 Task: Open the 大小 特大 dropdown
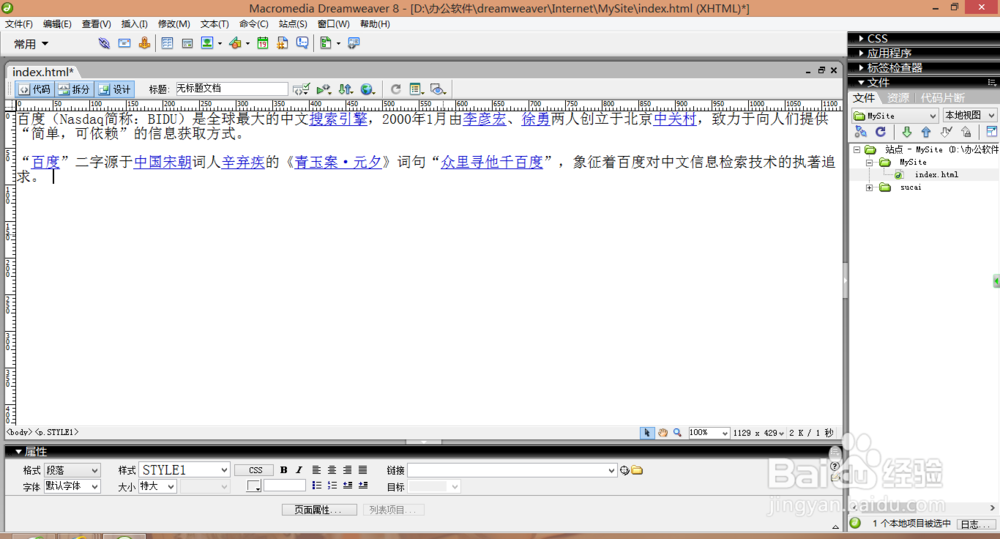click(x=158, y=487)
